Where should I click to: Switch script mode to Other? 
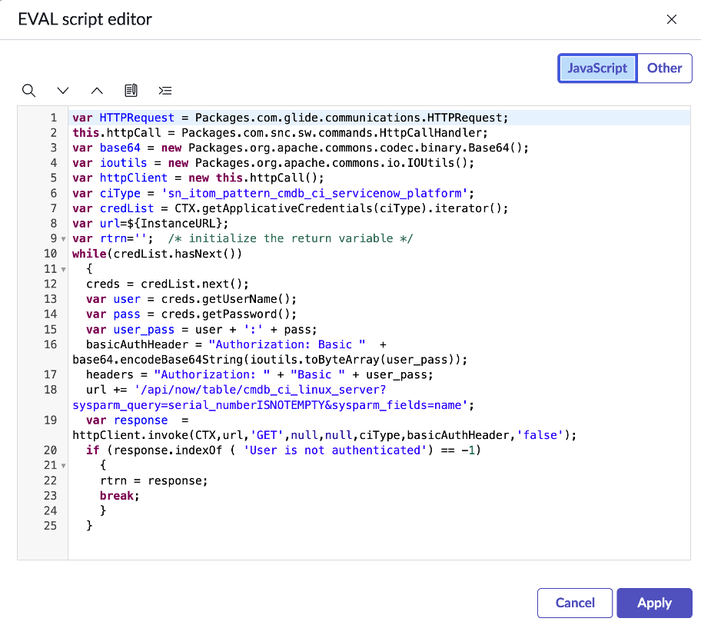[664, 68]
